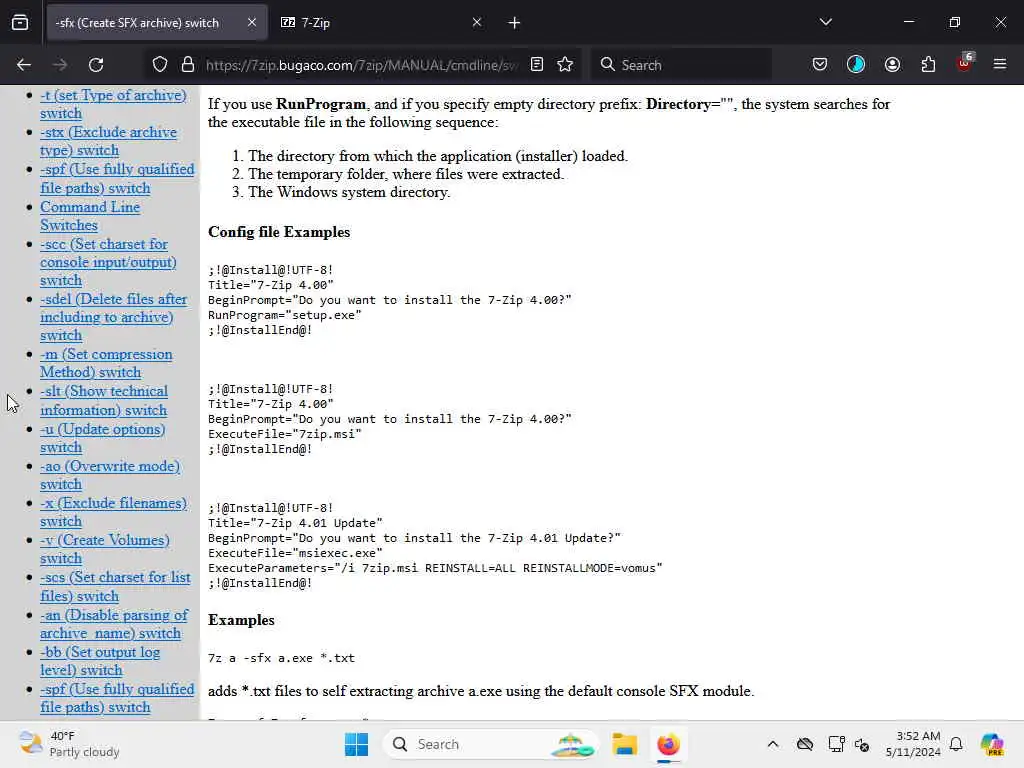Viewport: 1024px width, 768px height.
Task: Open -slt (Show technical information) link
Action: (x=104, y=400)
